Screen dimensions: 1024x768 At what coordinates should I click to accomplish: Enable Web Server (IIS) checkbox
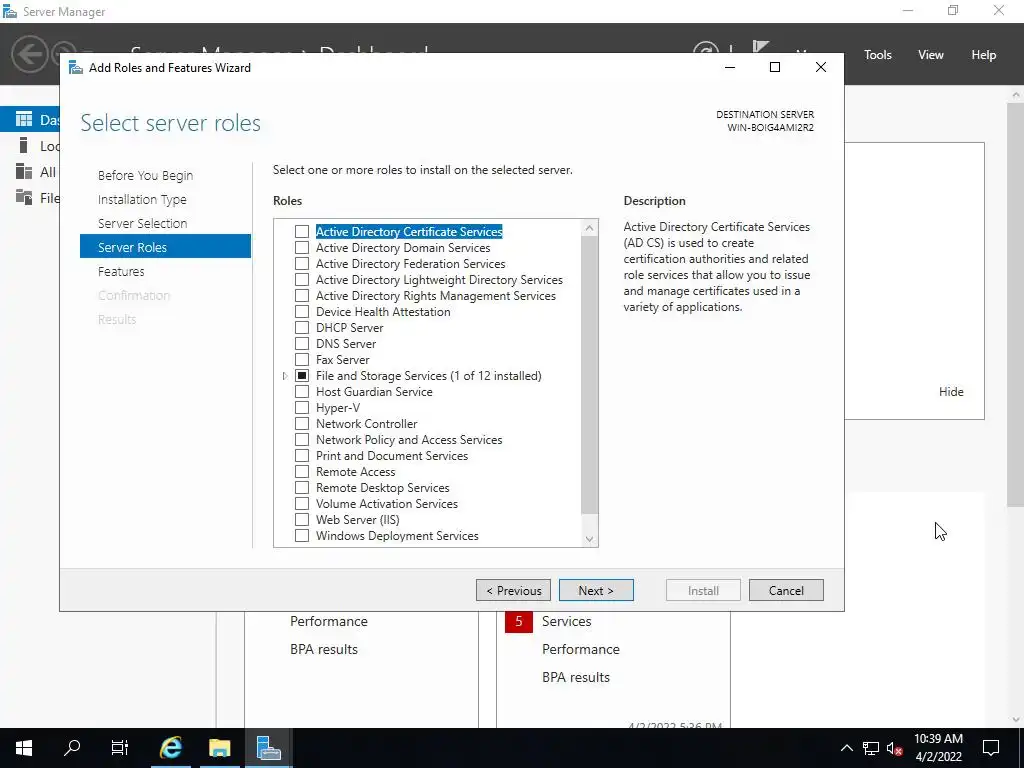click(302, 520)
